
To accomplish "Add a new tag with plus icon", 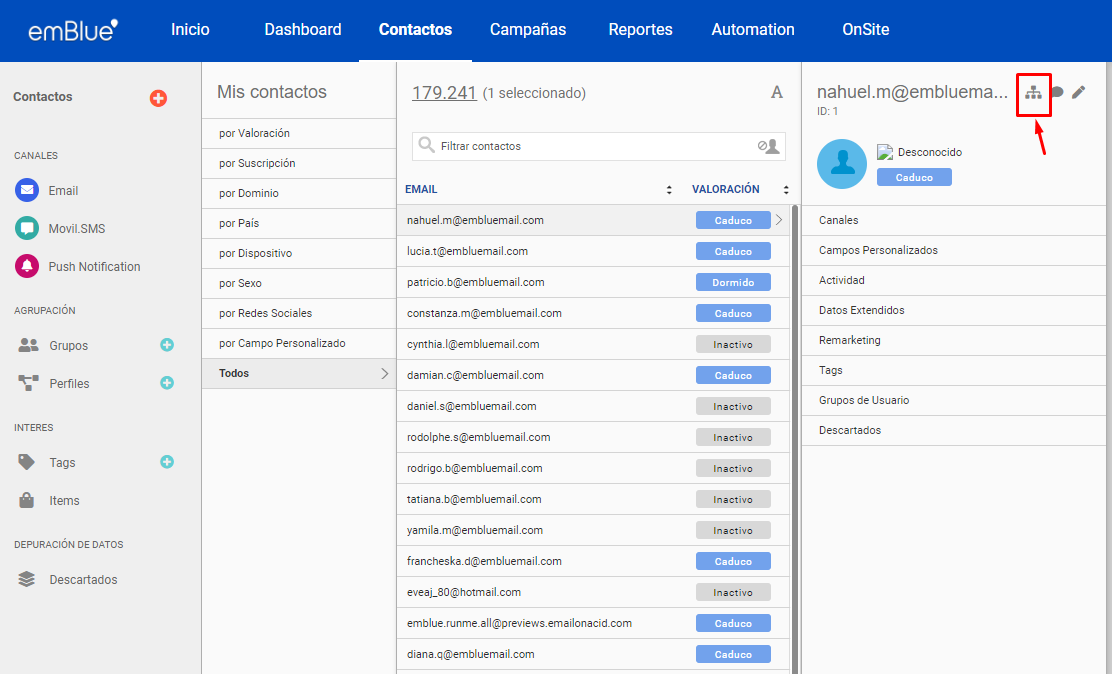I will 167,462.
